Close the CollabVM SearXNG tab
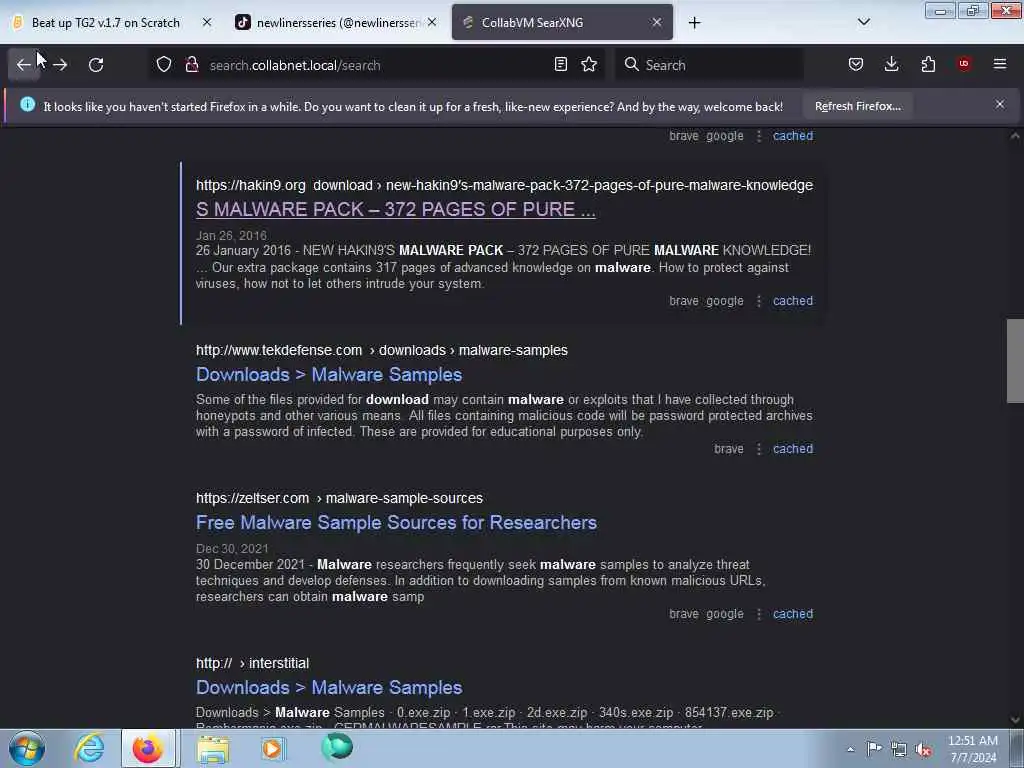The height and width of the screenshot is (768, 1024). [657, 22]
